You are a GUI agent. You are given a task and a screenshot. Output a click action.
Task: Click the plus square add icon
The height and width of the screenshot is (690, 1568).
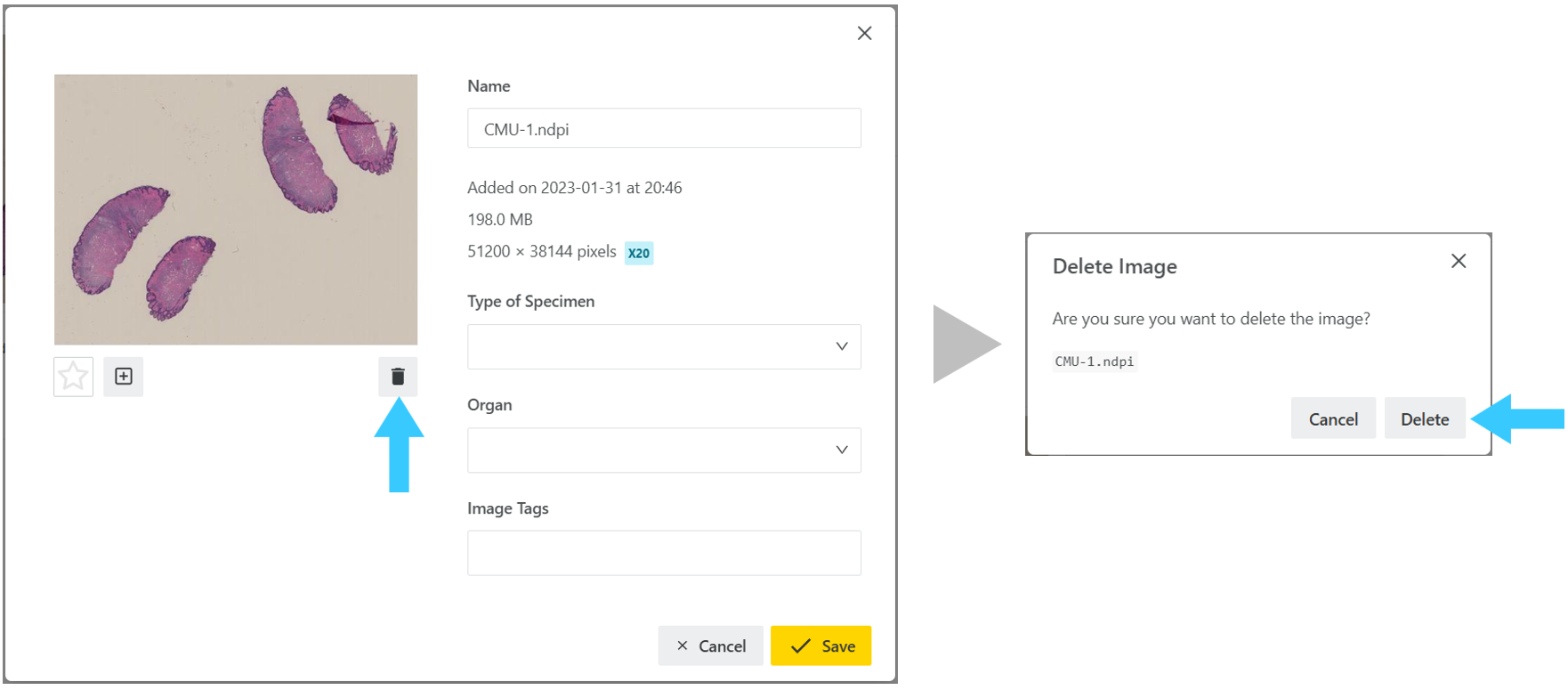pos(124,377)
